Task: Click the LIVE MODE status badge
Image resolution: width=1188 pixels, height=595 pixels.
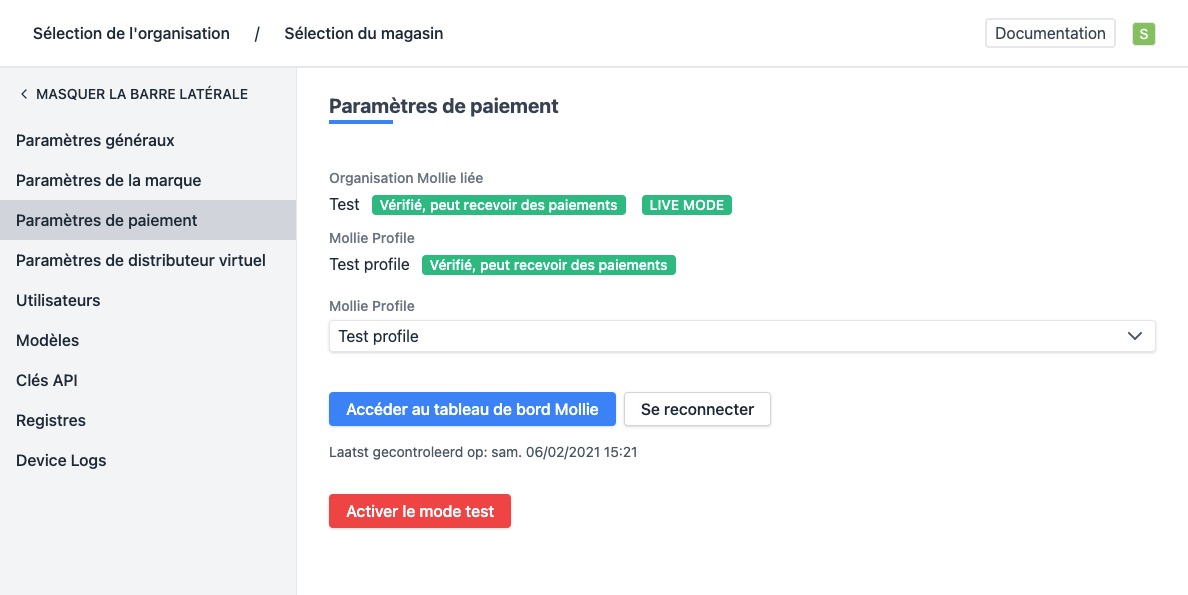Action: (687, 205)
